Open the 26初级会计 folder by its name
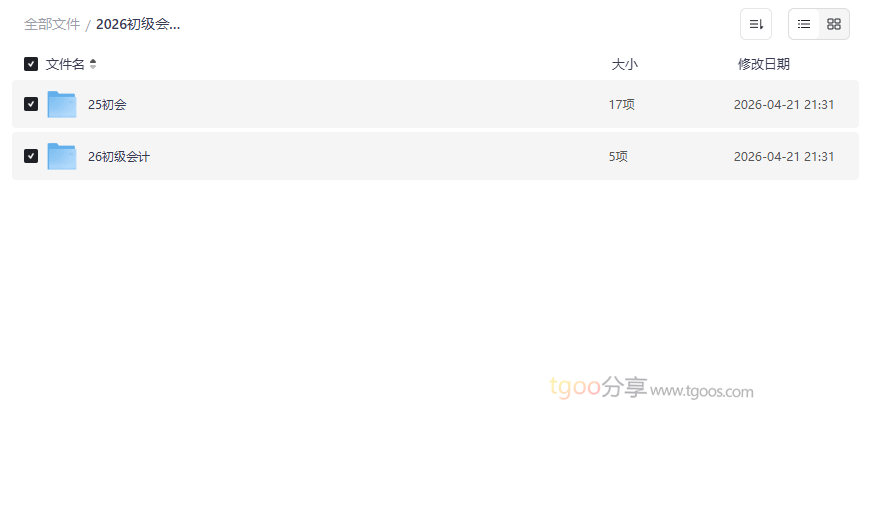This screenshot has height=514, width=874. tap(119, 156)
